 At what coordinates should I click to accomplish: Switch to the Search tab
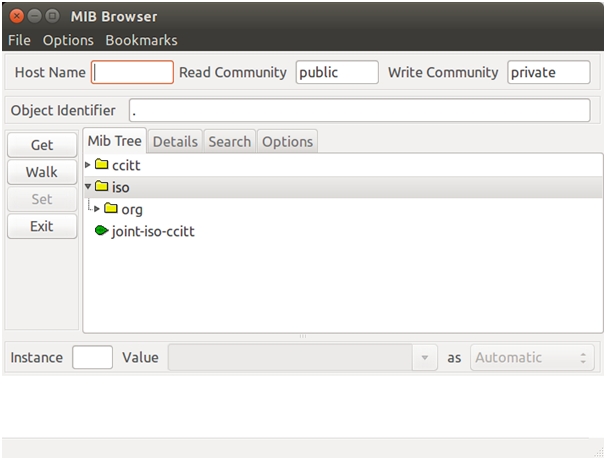point(229,142)
